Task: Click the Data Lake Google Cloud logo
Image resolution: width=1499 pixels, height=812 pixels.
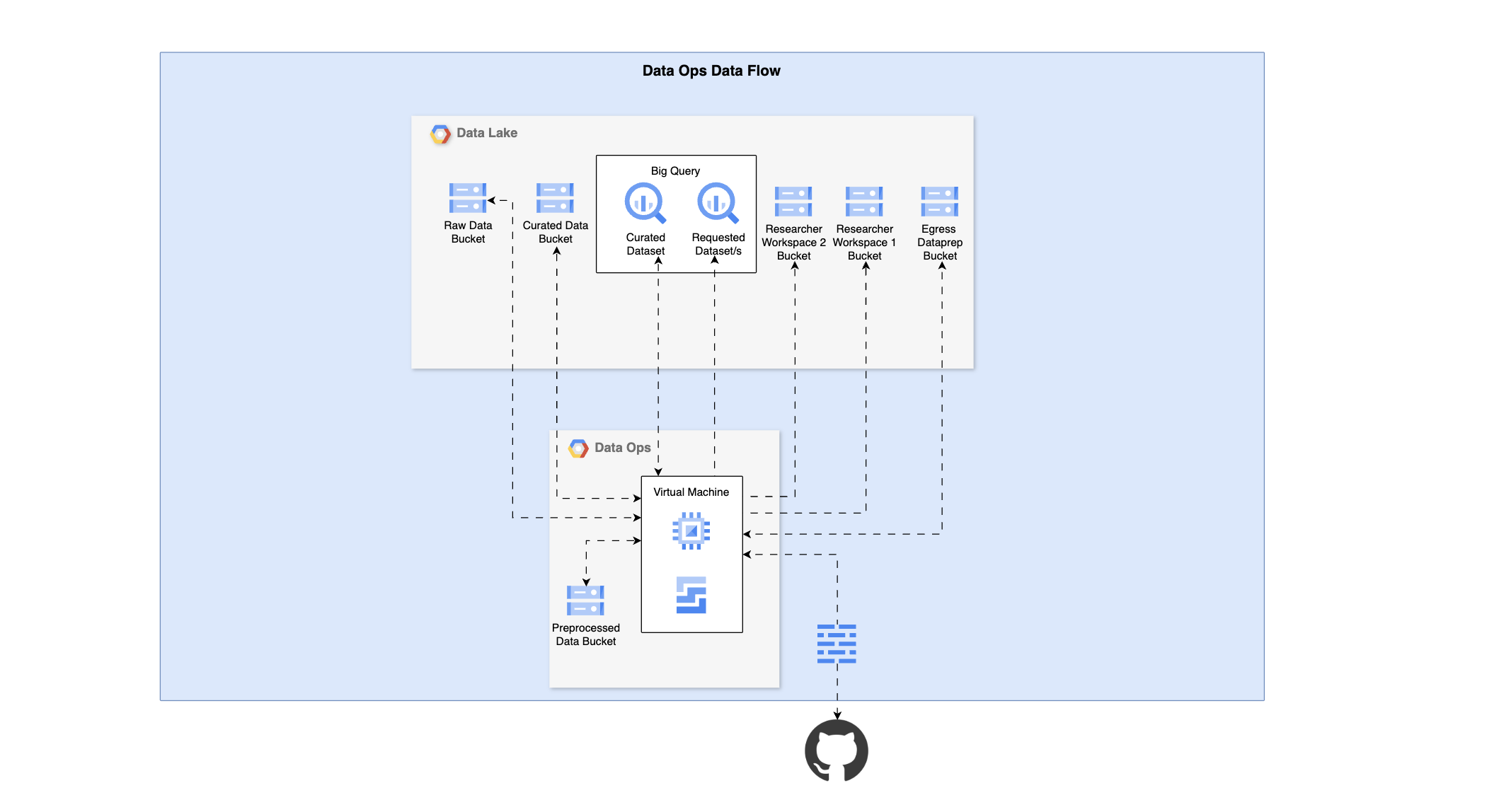Action: pos(440,134)
